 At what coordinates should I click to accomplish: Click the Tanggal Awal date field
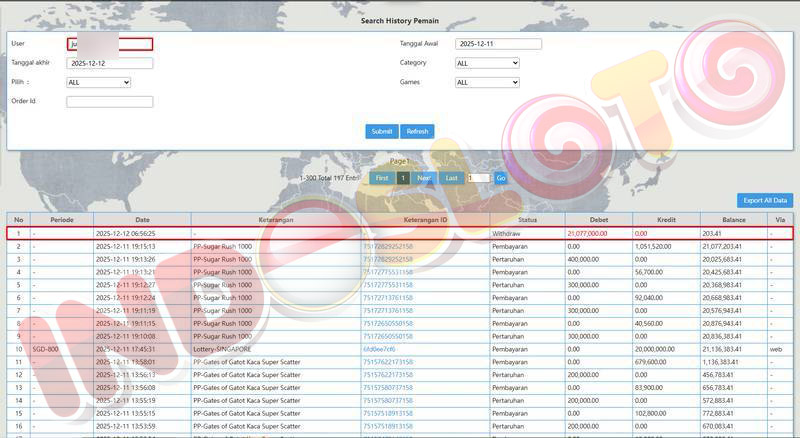pos(498,44)
